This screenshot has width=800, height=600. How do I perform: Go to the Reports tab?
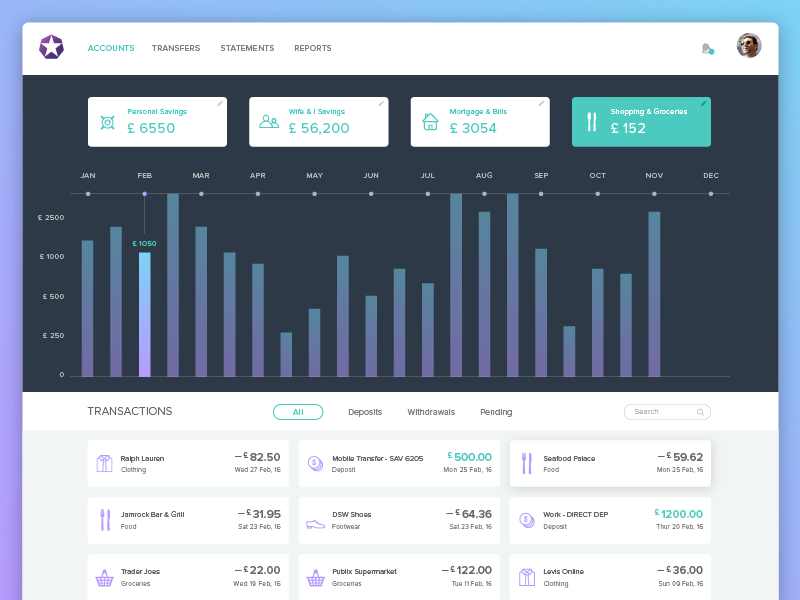tap(312, 48)
